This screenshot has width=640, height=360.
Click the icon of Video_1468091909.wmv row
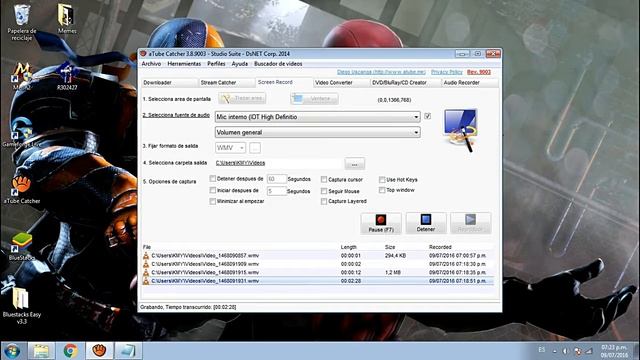(146, 264)
